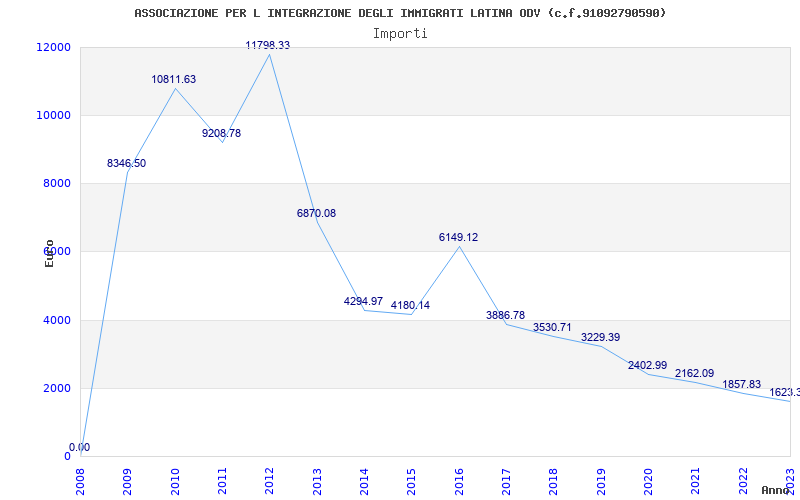The height and width of the screenshot is (500, 800).
Task: Click the y-axis tick label 4000
Action: 56,320
